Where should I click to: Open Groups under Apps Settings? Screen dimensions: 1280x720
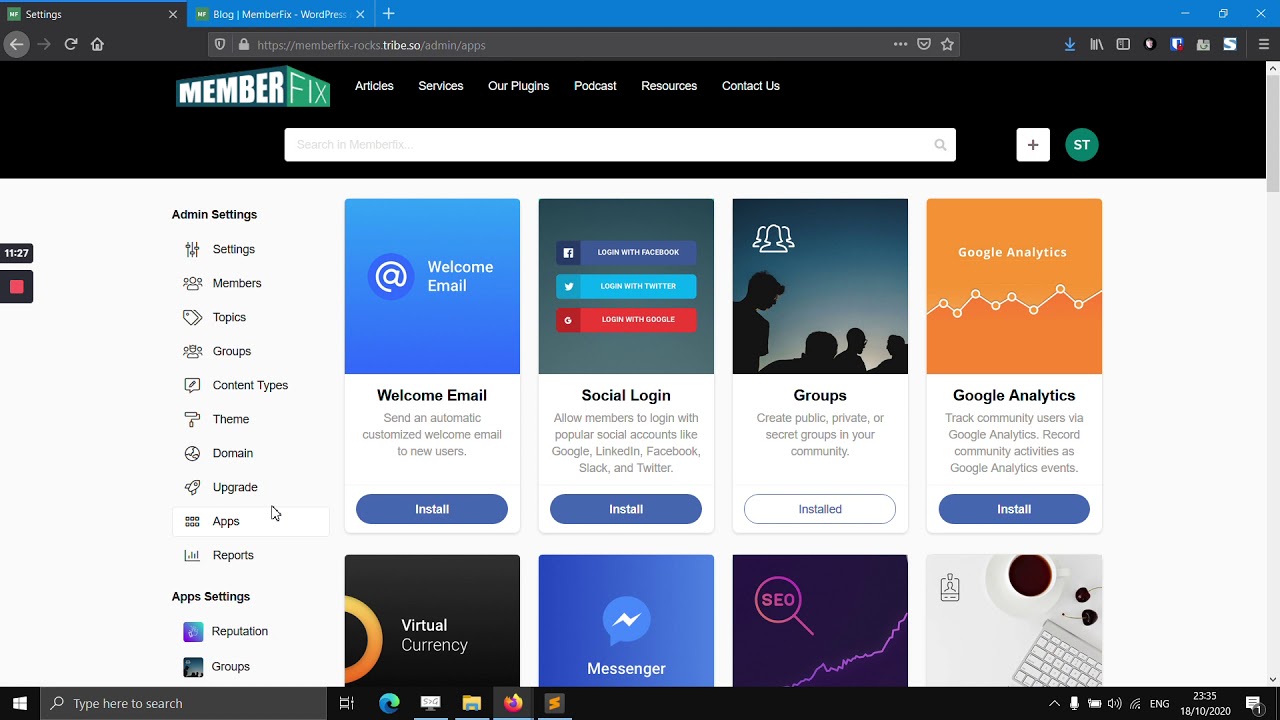pos(231,667)
